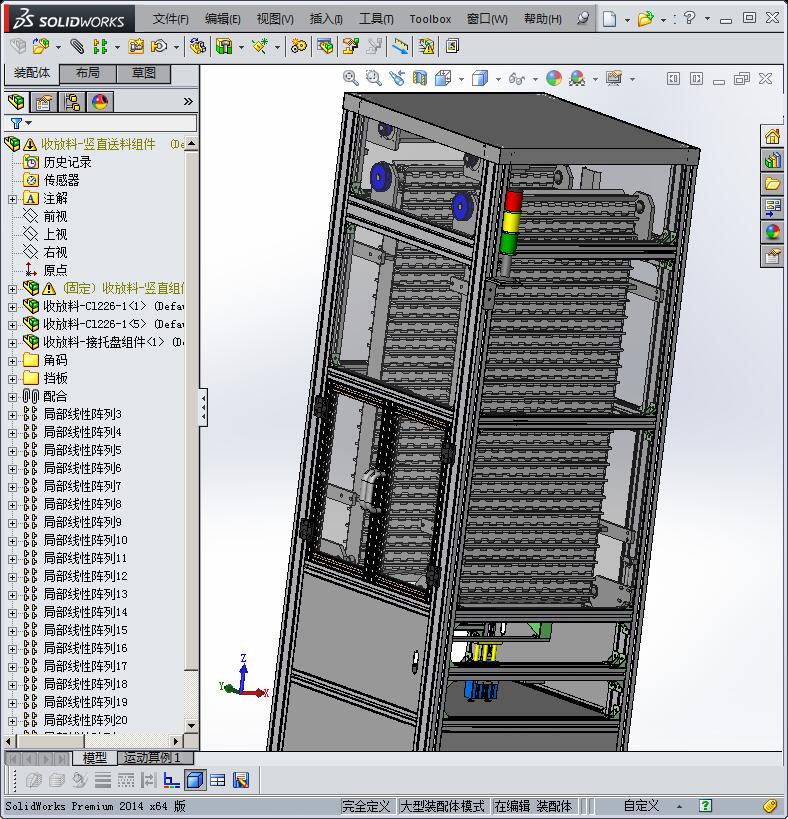This screenshot has width=788, height=819.
Task: Toggle the Hide/Show Items glasses icon
Action: [515, 78]
